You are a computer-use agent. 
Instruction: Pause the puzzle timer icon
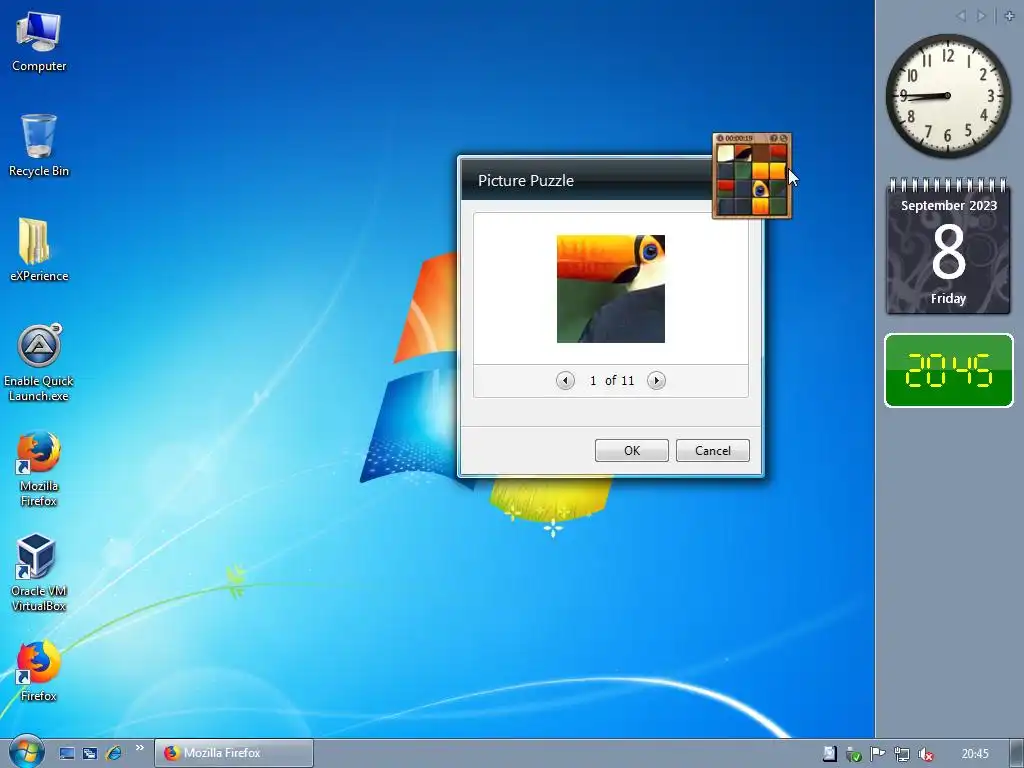coord(720,138)
